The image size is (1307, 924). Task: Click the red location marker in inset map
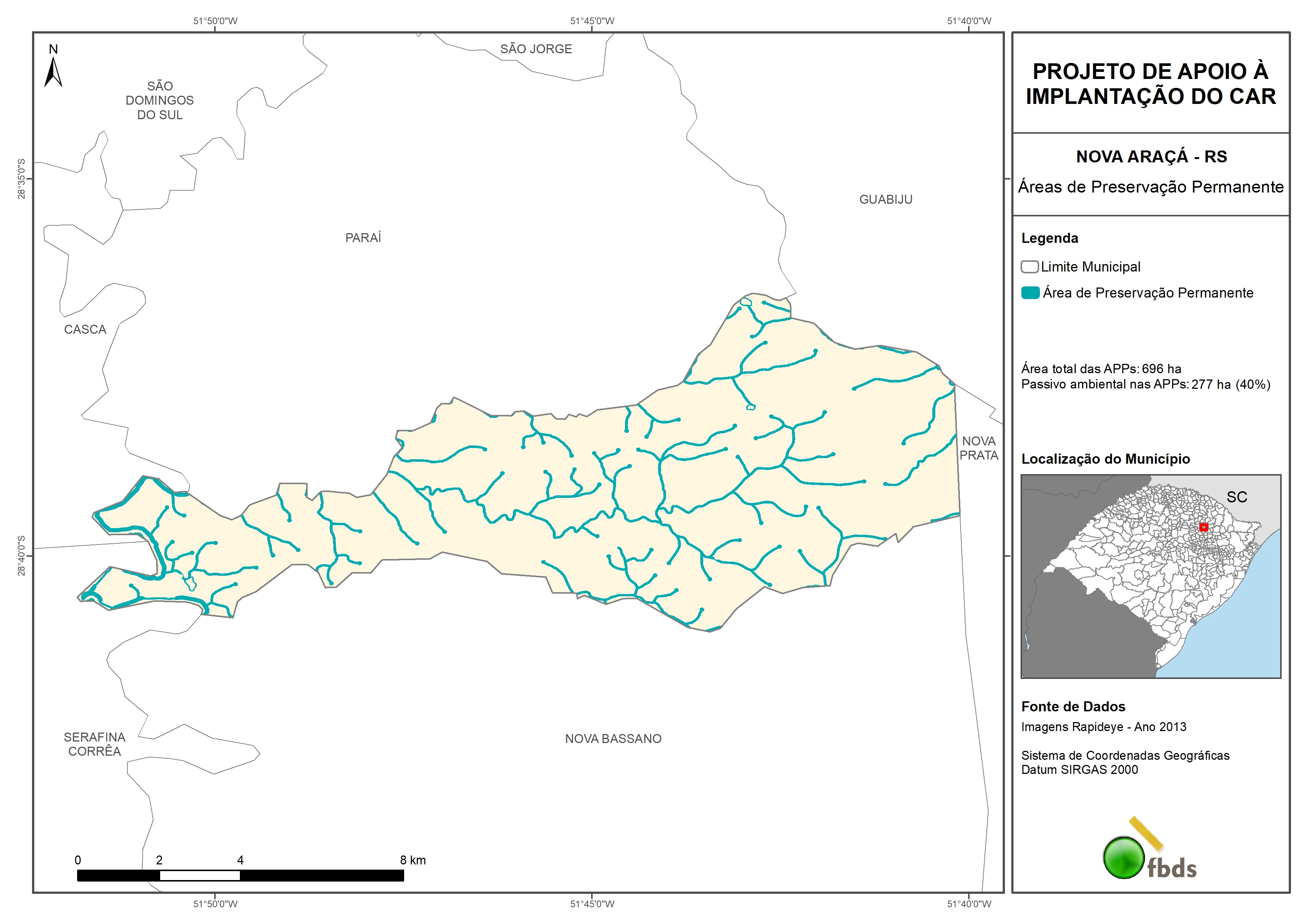[x=1203, y=527]
